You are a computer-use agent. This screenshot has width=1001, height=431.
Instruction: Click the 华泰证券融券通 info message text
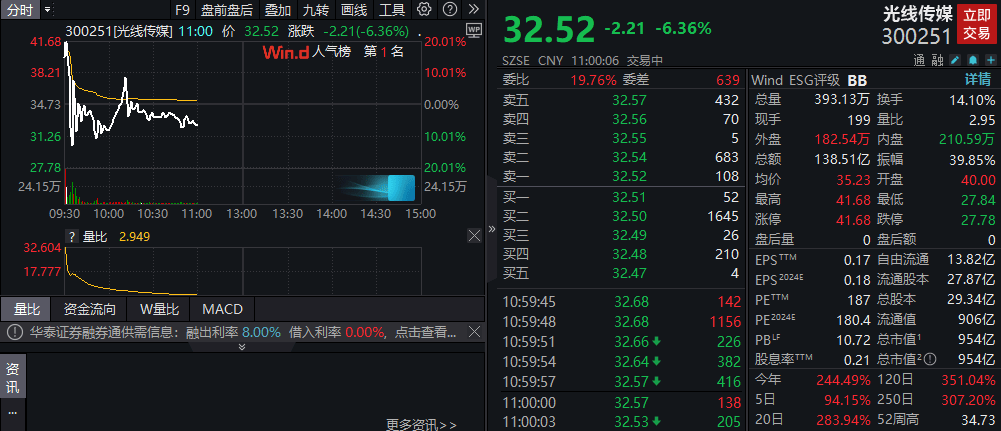coord(243,332)
